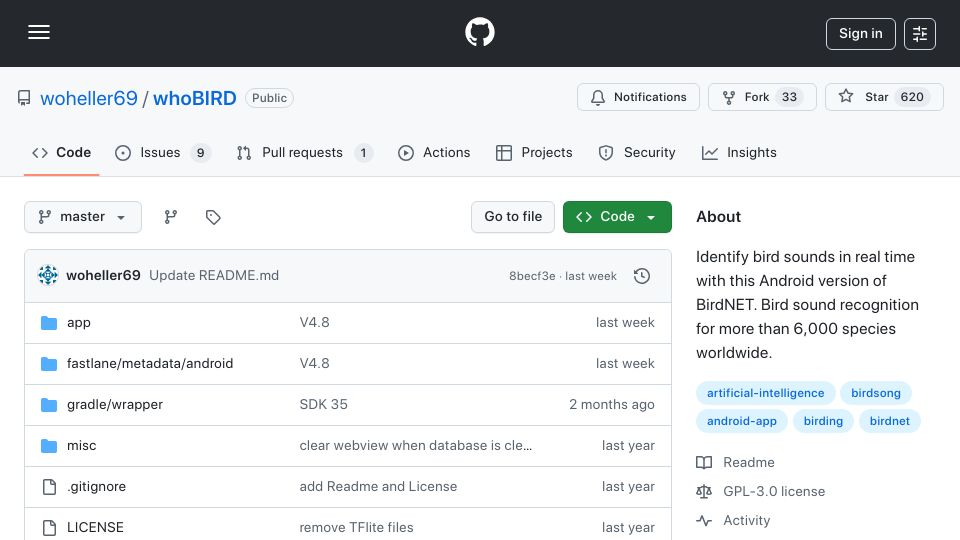Click the misc folder icon
The height and width of the screenshot is (540, 960).
[x=49, y=446]
